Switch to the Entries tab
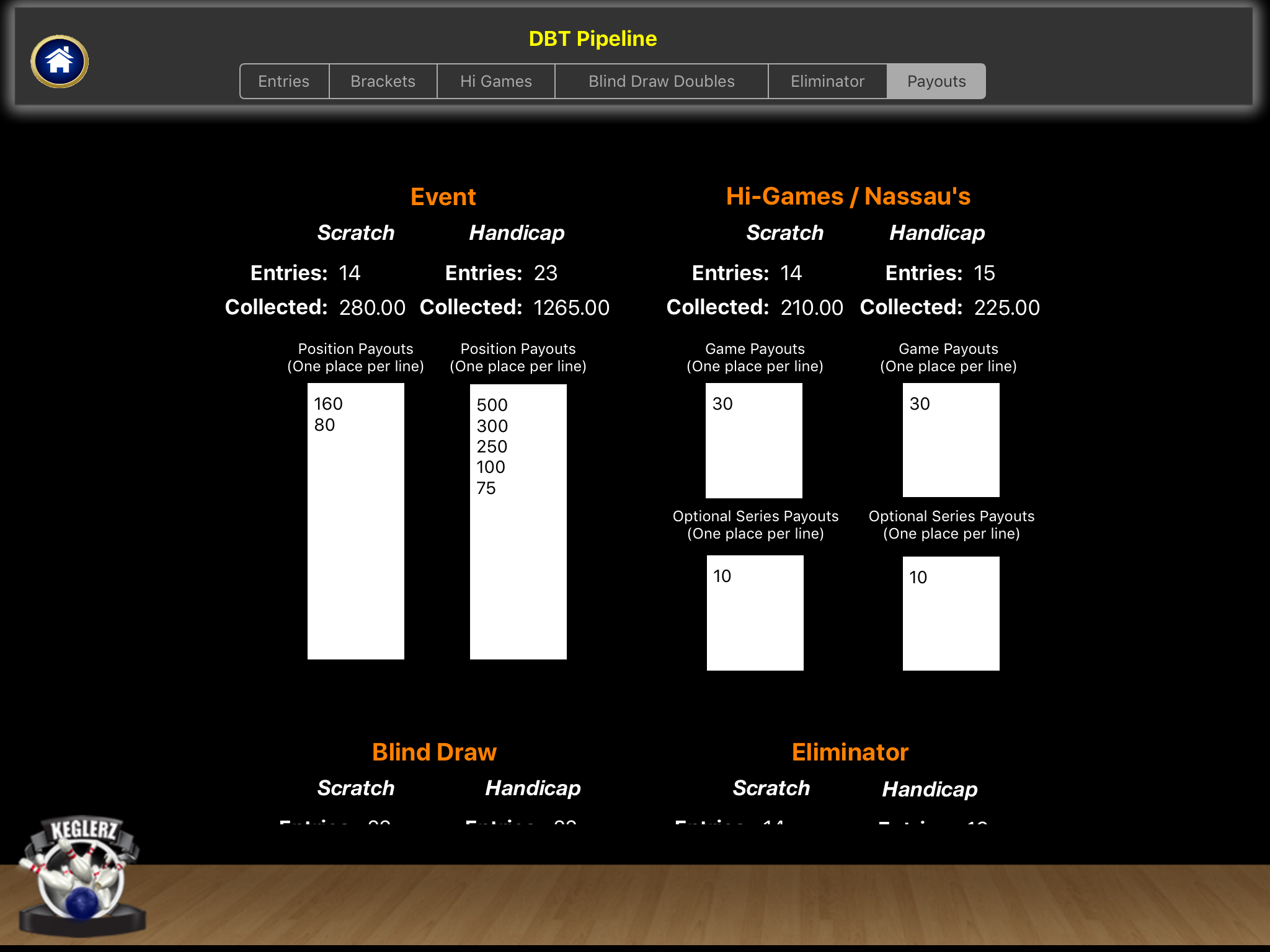This screenshot has width=1270, height=952. [283, 81]
